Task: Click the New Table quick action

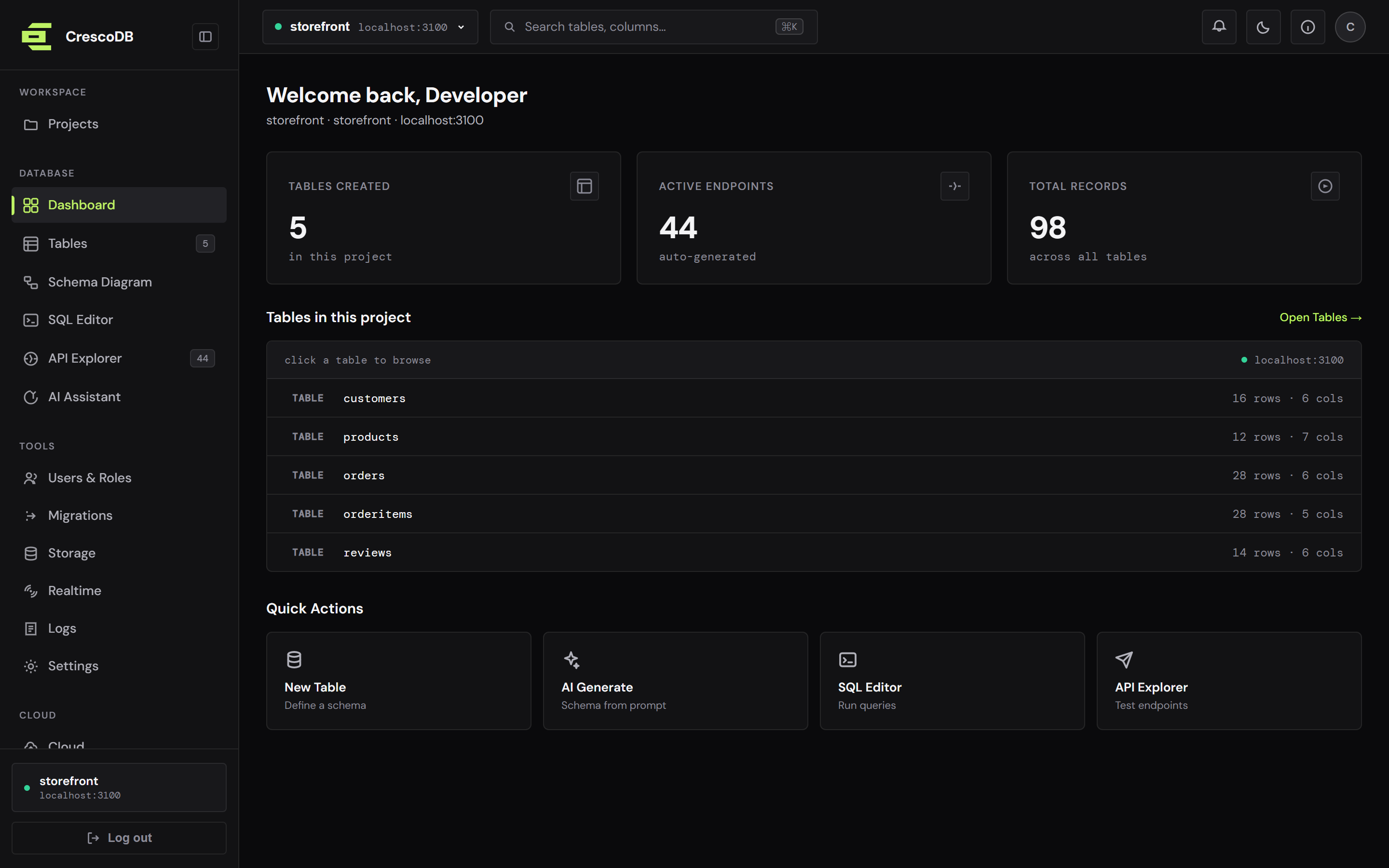Action: 399,681
